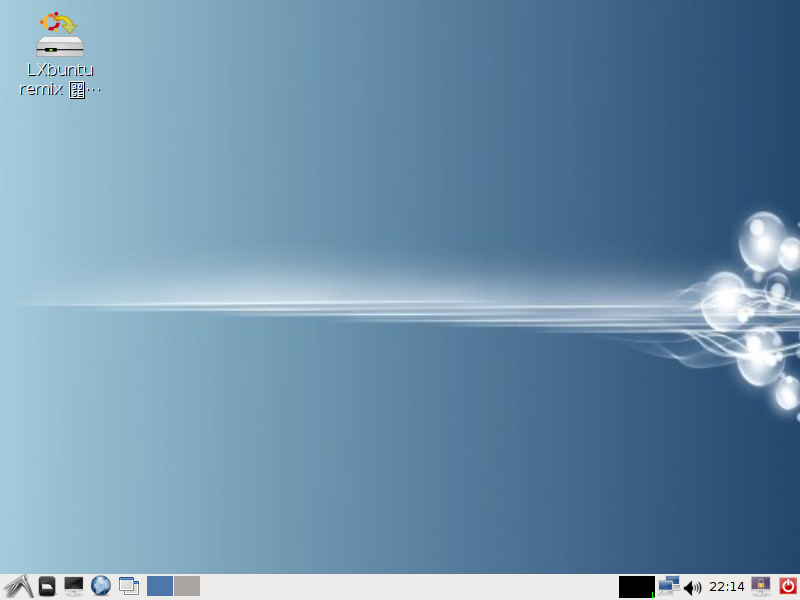Open the LXDE start menu
Screen dimensions: 800x600
18,586
